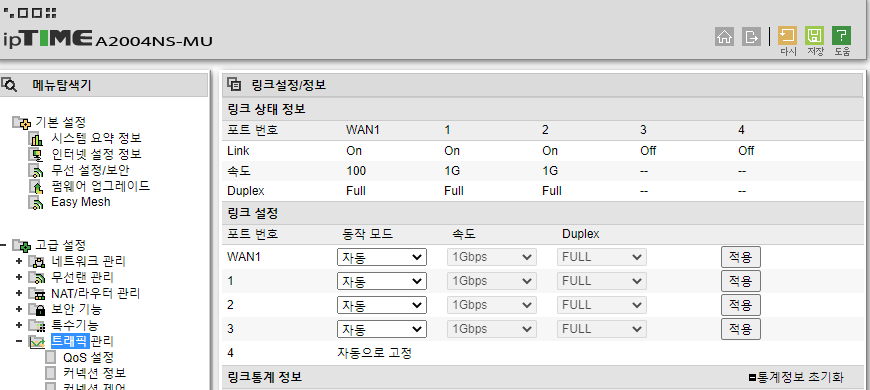Click the 기본 설정 folder icon
Screen dimensions: 870x390
[23, 122]
